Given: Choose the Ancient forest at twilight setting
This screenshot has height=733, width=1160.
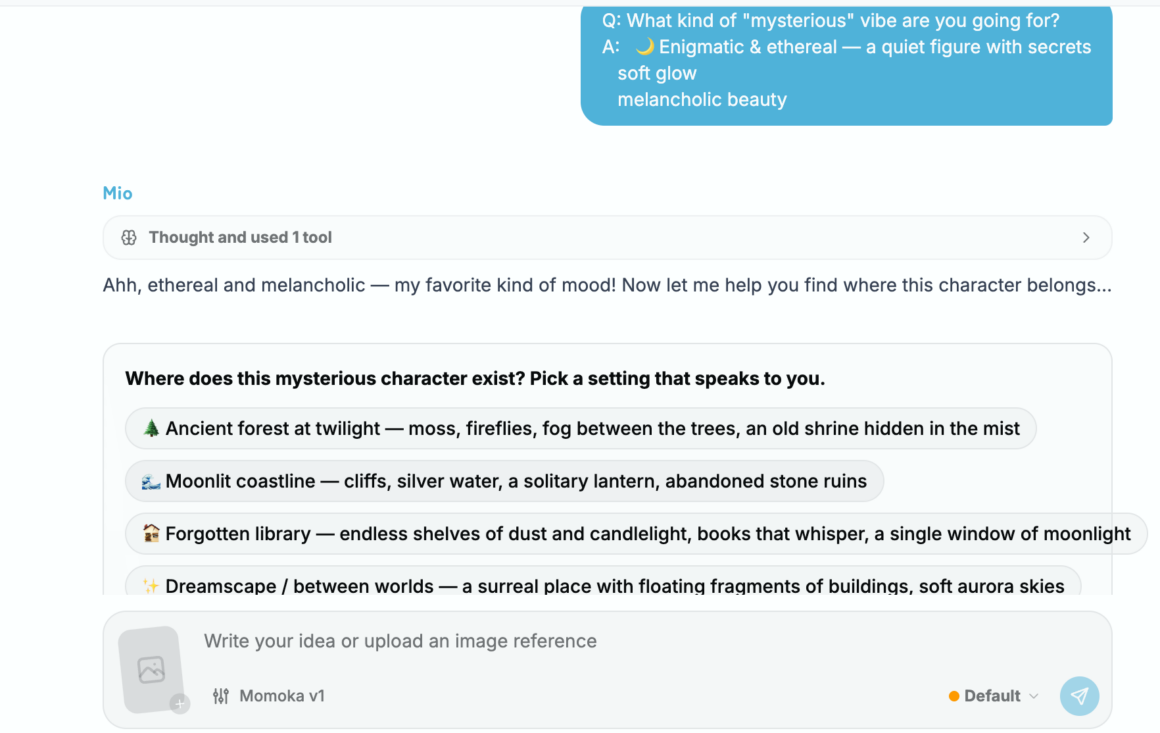Looking at the screenshot, I should tap(581, 428).
